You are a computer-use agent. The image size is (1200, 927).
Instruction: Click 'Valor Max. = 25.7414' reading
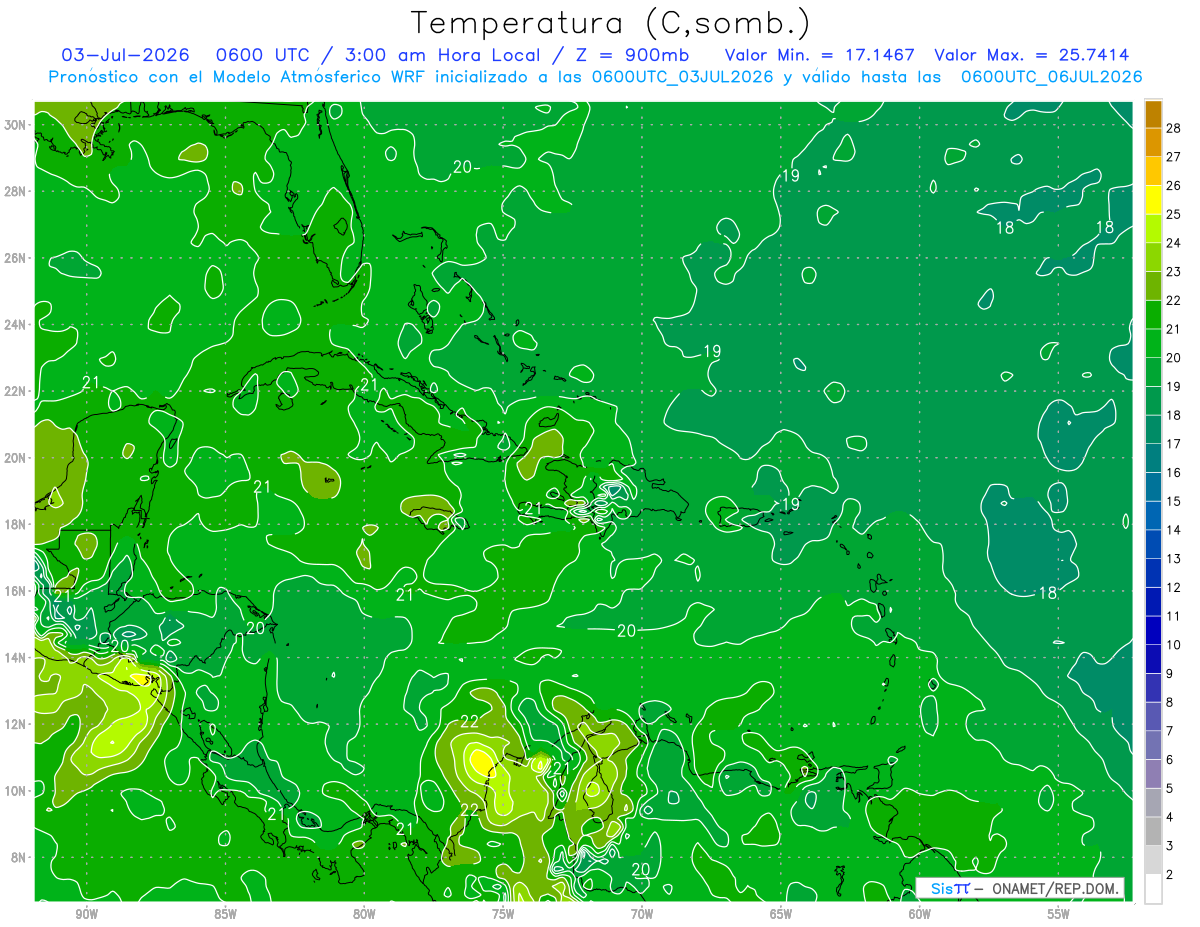1031,55
